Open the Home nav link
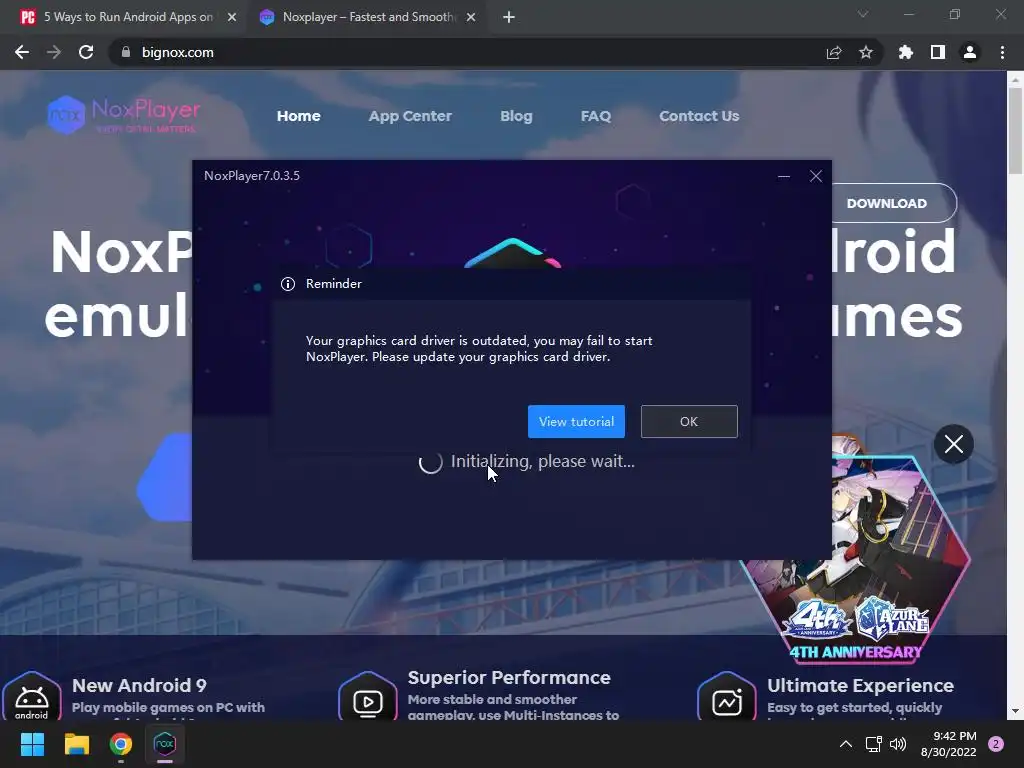Screen dimensions: 1024x768 pos(298,116)
